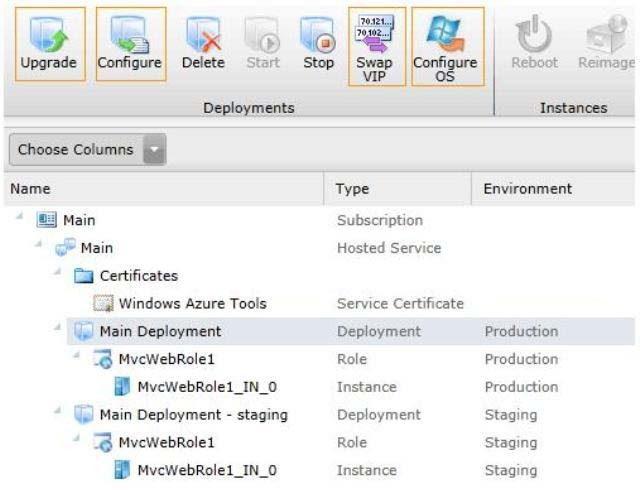Click the Windows Azure Tools certificate icon
The image size is (640, 490).
(103, 303)
